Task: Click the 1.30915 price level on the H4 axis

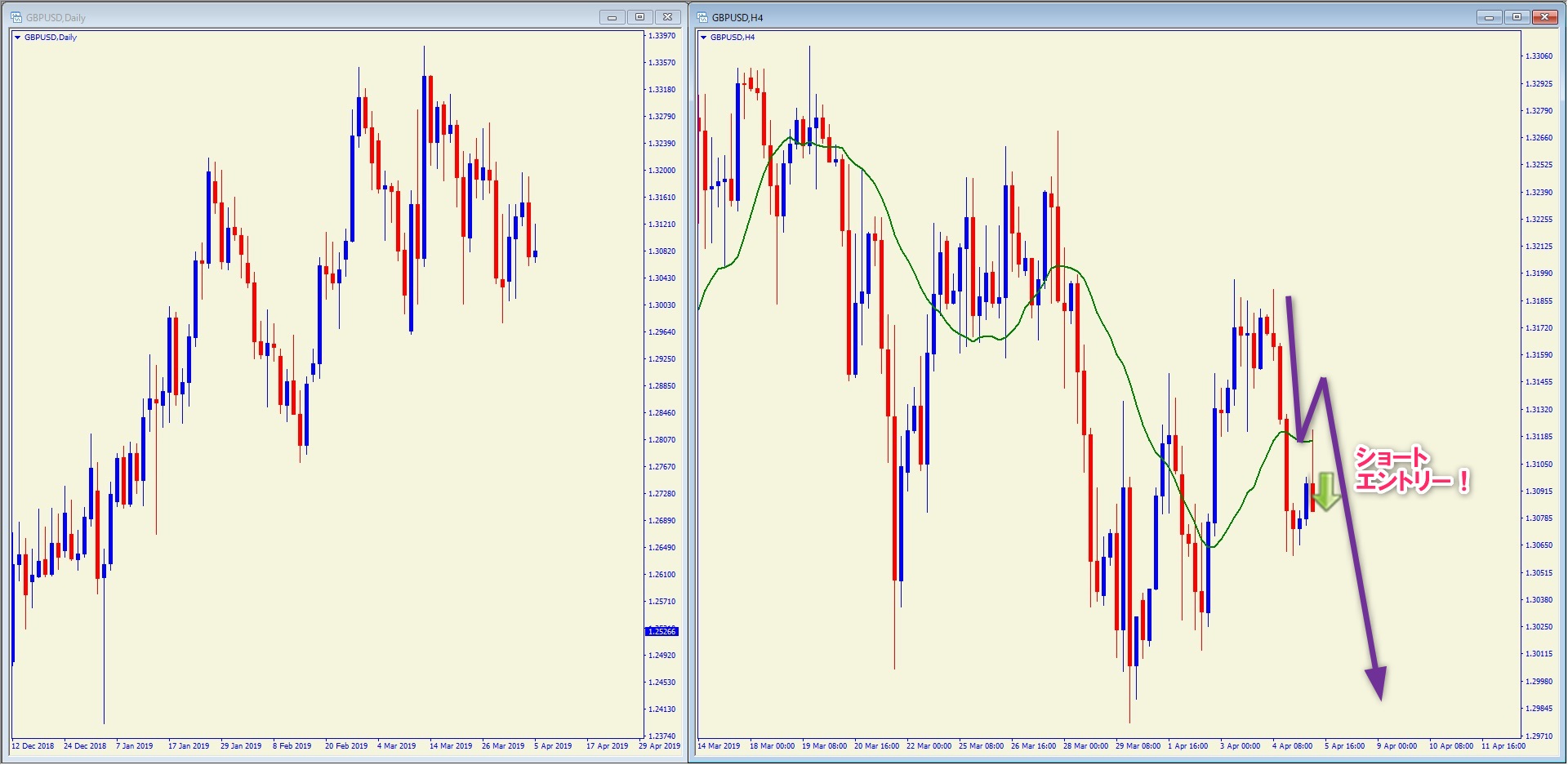Action: point(1539,491)
